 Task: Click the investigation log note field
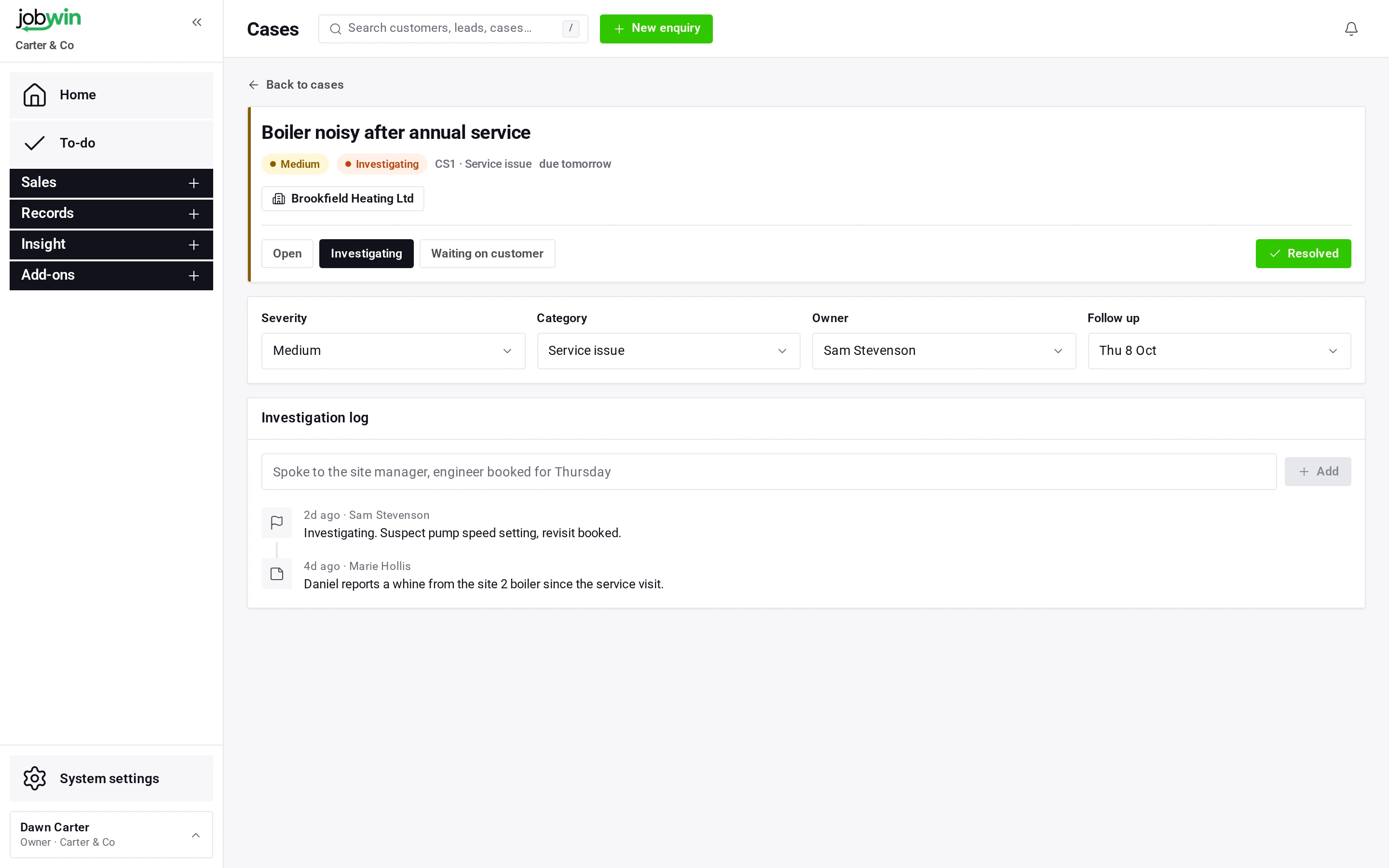click(769, 472)
